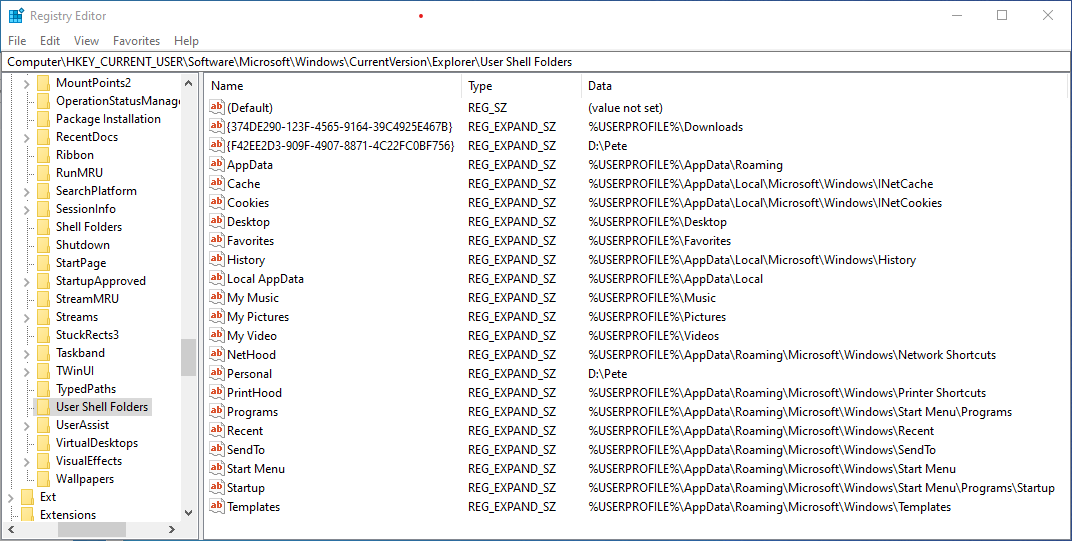Expand the SearchPlatform tree node
Viewport: 1072px width, 541px height.
pyautogui.click(x=27, y=192)
